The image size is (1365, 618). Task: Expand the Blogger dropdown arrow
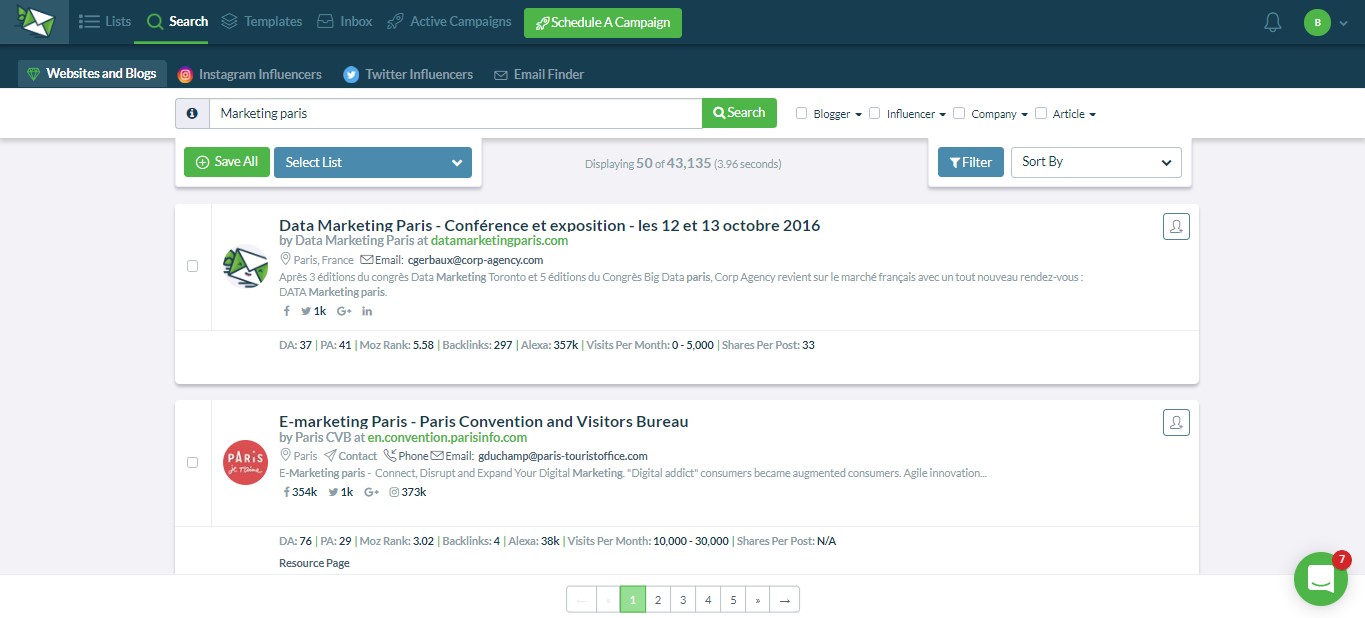858,115
